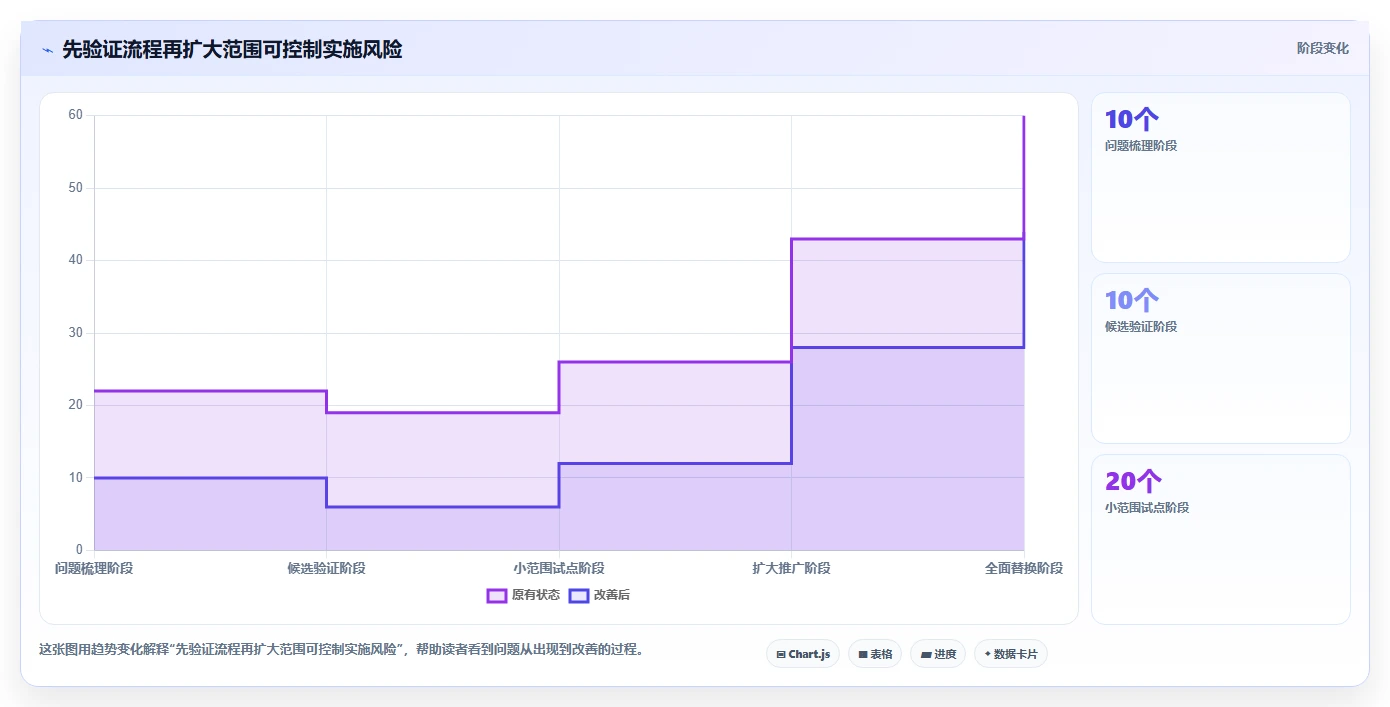Click the trend icon beside the title
This screenshot has height=707, width=1390.
pyautogui.click(x=47, y=49)
